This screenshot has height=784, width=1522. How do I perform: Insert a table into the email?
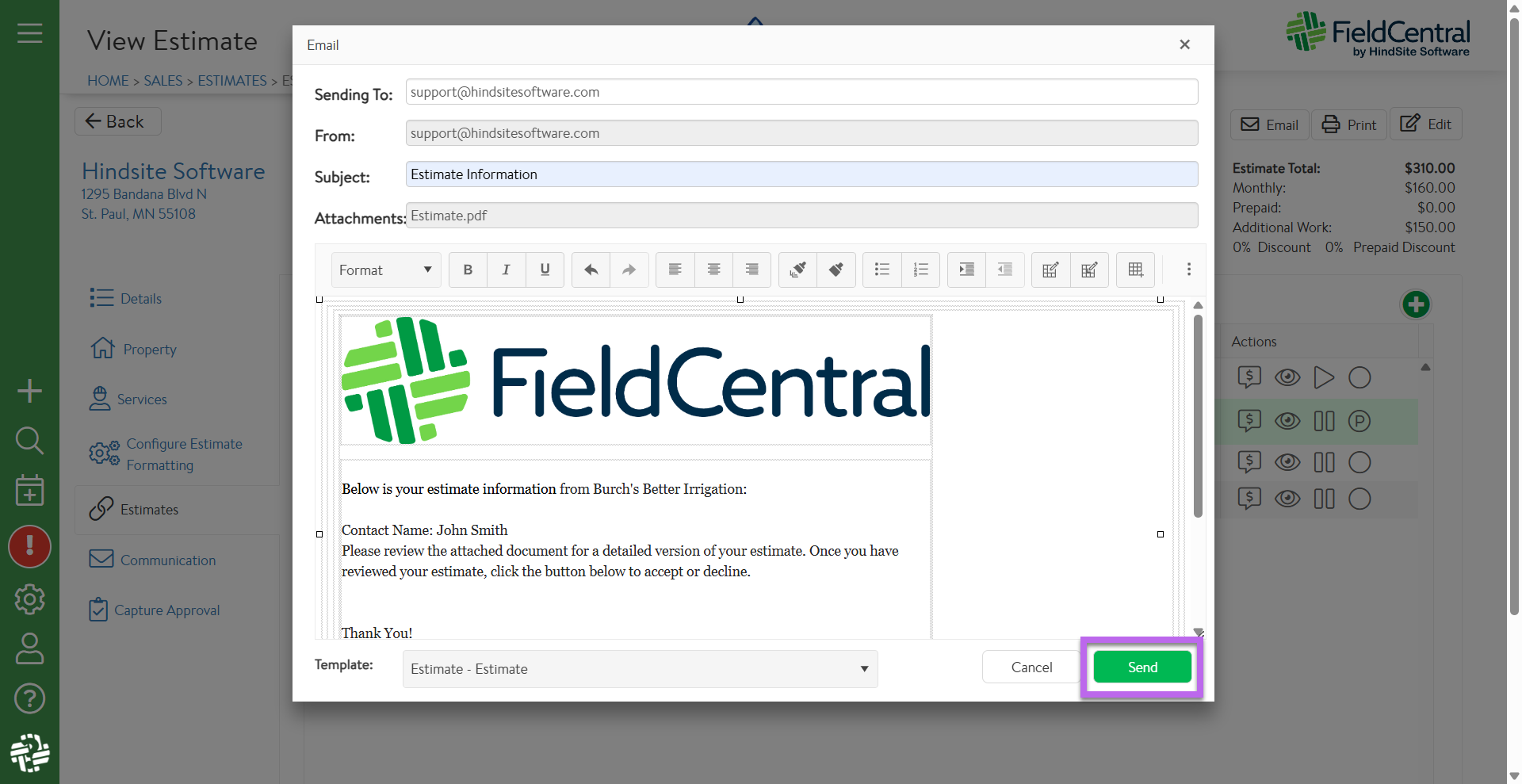(1135, 270)
